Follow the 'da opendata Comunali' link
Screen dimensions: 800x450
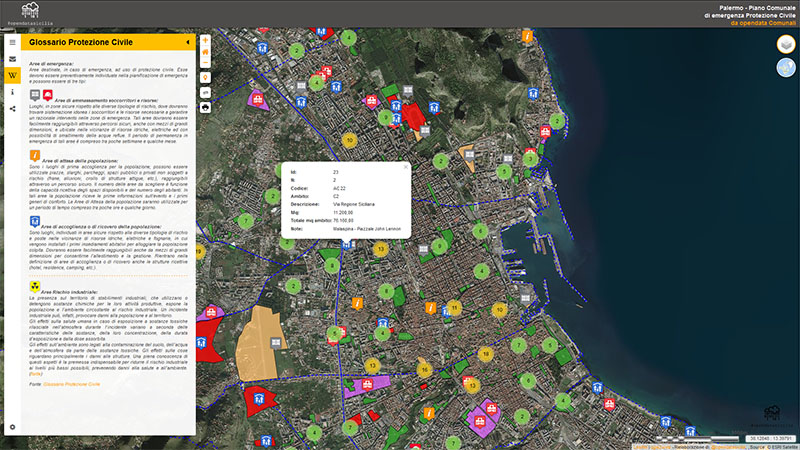[x=763, y=23]
